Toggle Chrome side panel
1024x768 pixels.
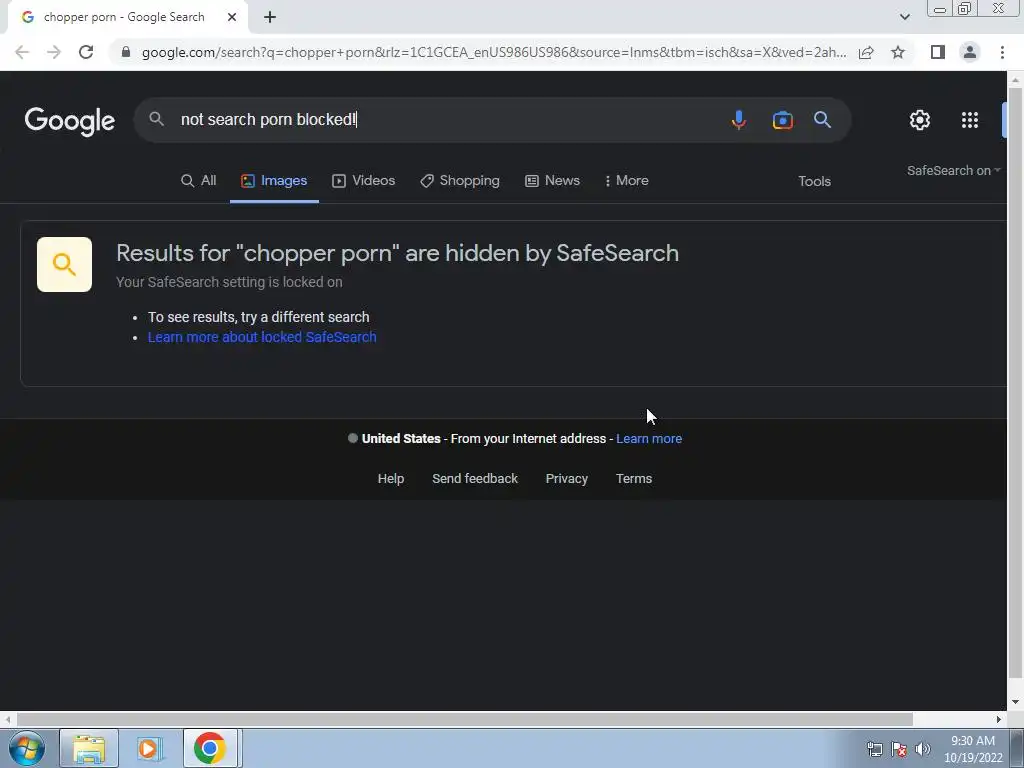(x=938, y=52)
